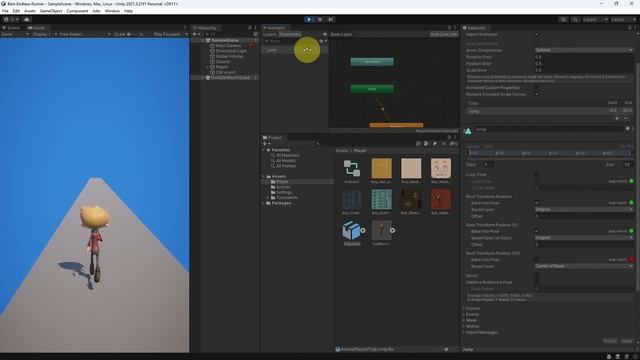Open the Animator controller asset thumbnail
This screenshot has height=360, width=640.
(351, 168)
